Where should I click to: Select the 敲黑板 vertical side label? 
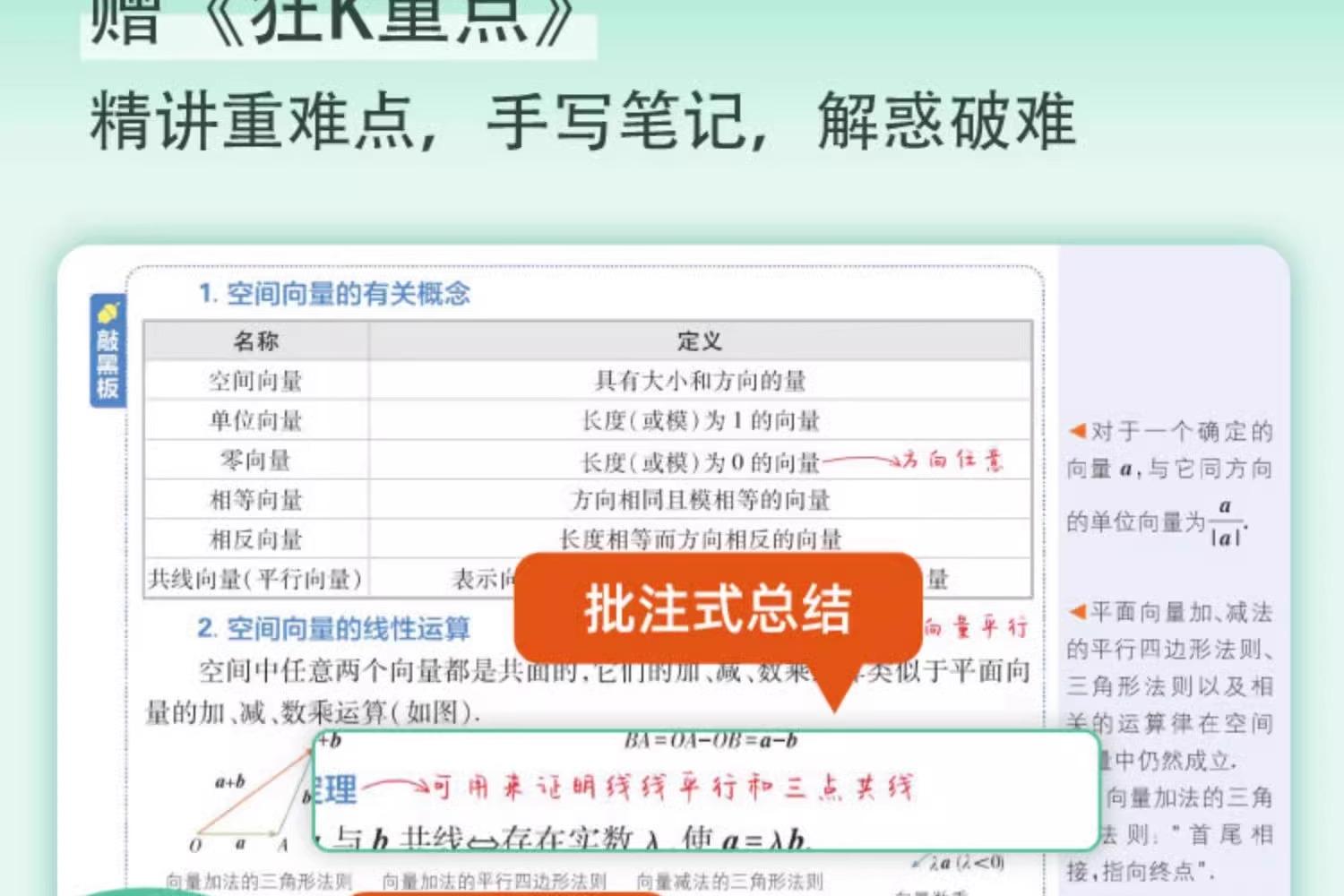(x=108, y=351)
